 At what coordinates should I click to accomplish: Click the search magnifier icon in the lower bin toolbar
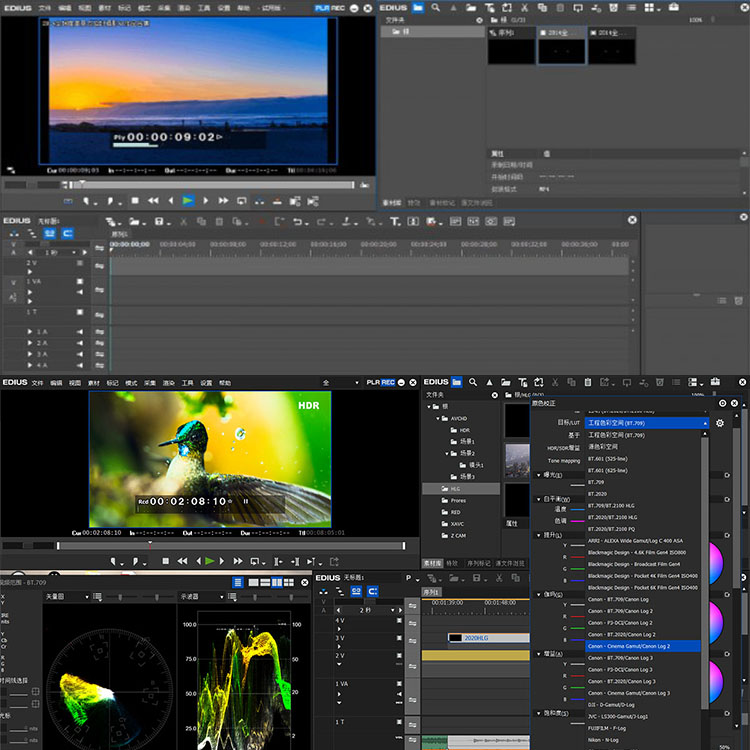[x=475, y=382]
